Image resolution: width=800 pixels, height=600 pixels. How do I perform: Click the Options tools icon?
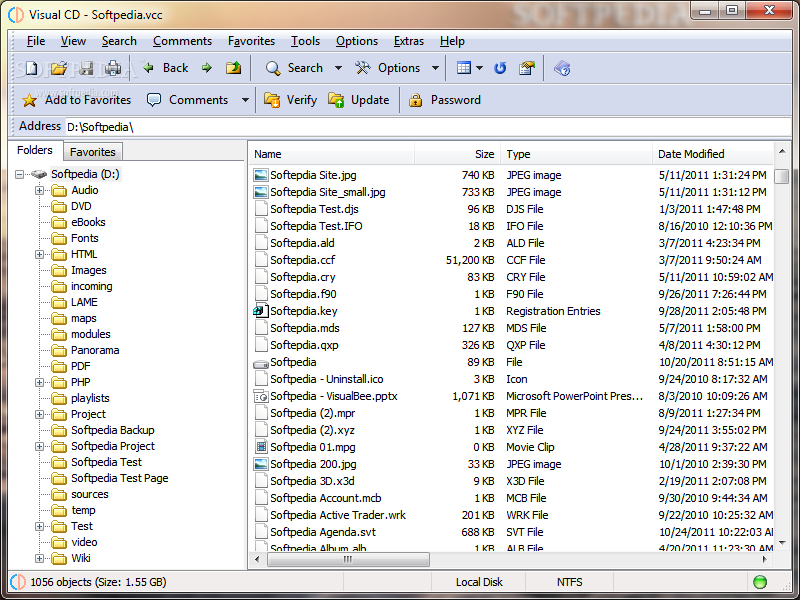[x=363, y=68]
